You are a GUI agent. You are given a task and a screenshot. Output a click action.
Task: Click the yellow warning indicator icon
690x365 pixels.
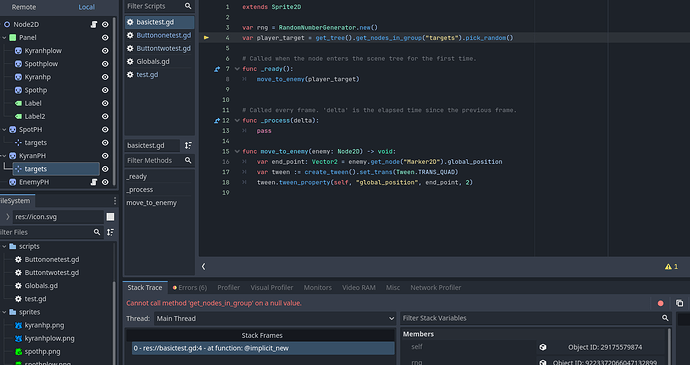[668, 266]
